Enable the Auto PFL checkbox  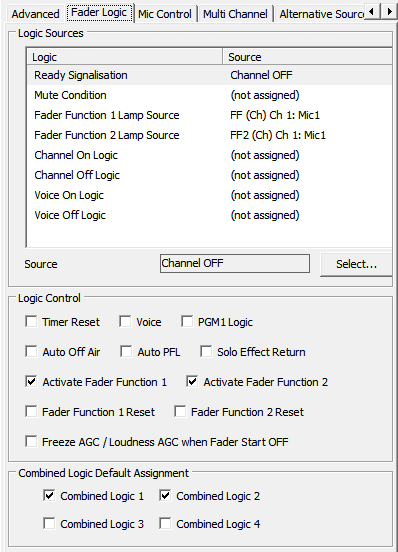(126, 351)
